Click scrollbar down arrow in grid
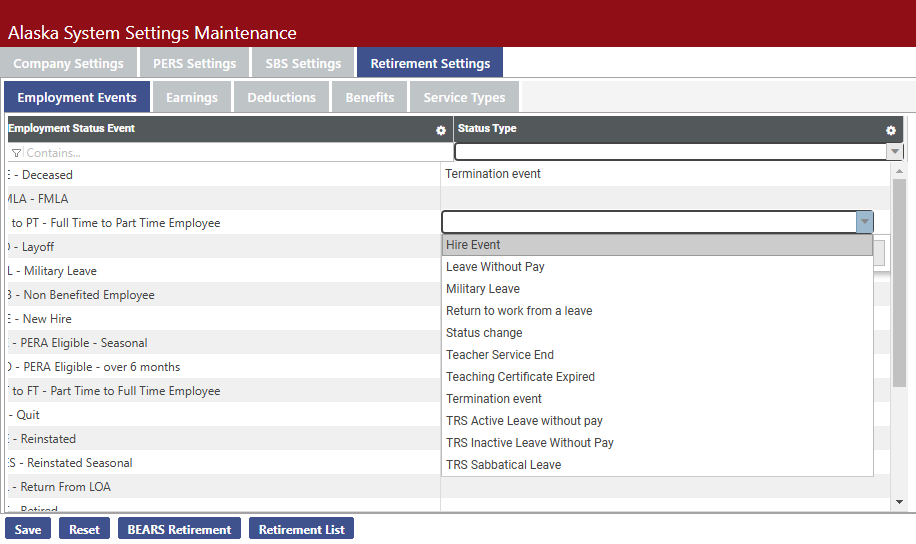The height and width of the screenshot is (544, 916). pyautogui.click(x=899, y=502)
